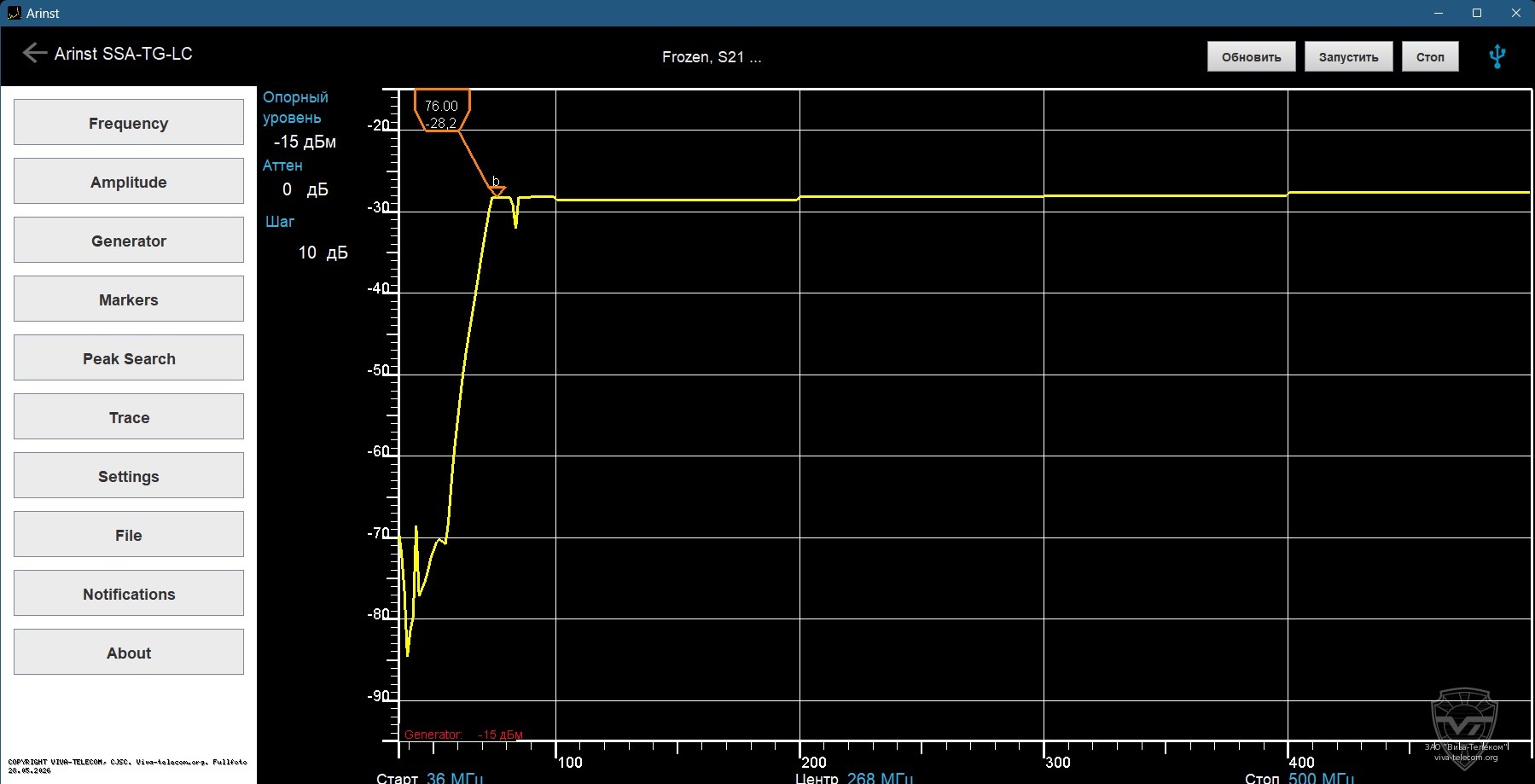Click the Запустить button
Screen dimensions: 1535x784
coord(1348,56)
